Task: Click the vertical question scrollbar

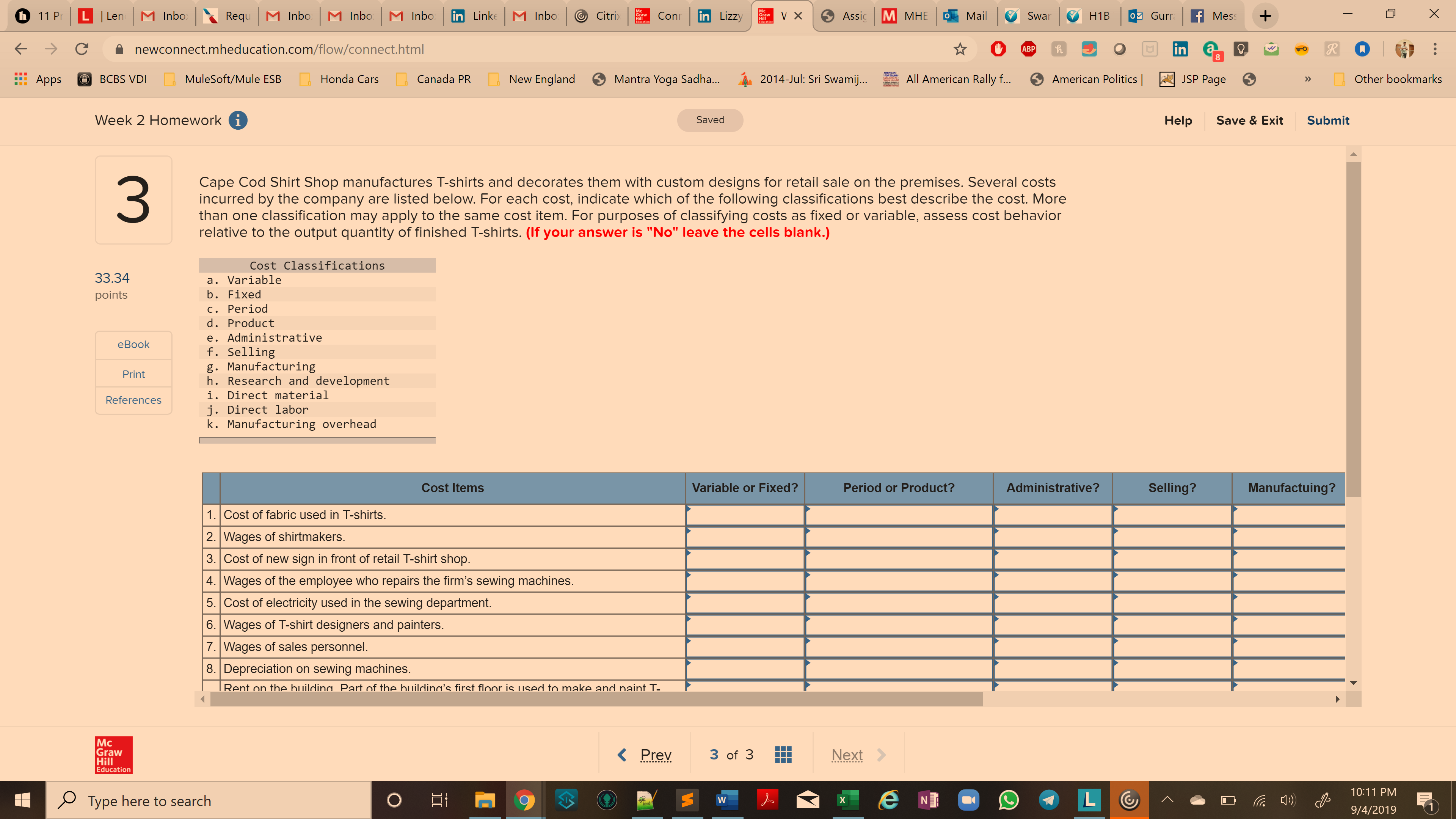Action: [1353, 329]
